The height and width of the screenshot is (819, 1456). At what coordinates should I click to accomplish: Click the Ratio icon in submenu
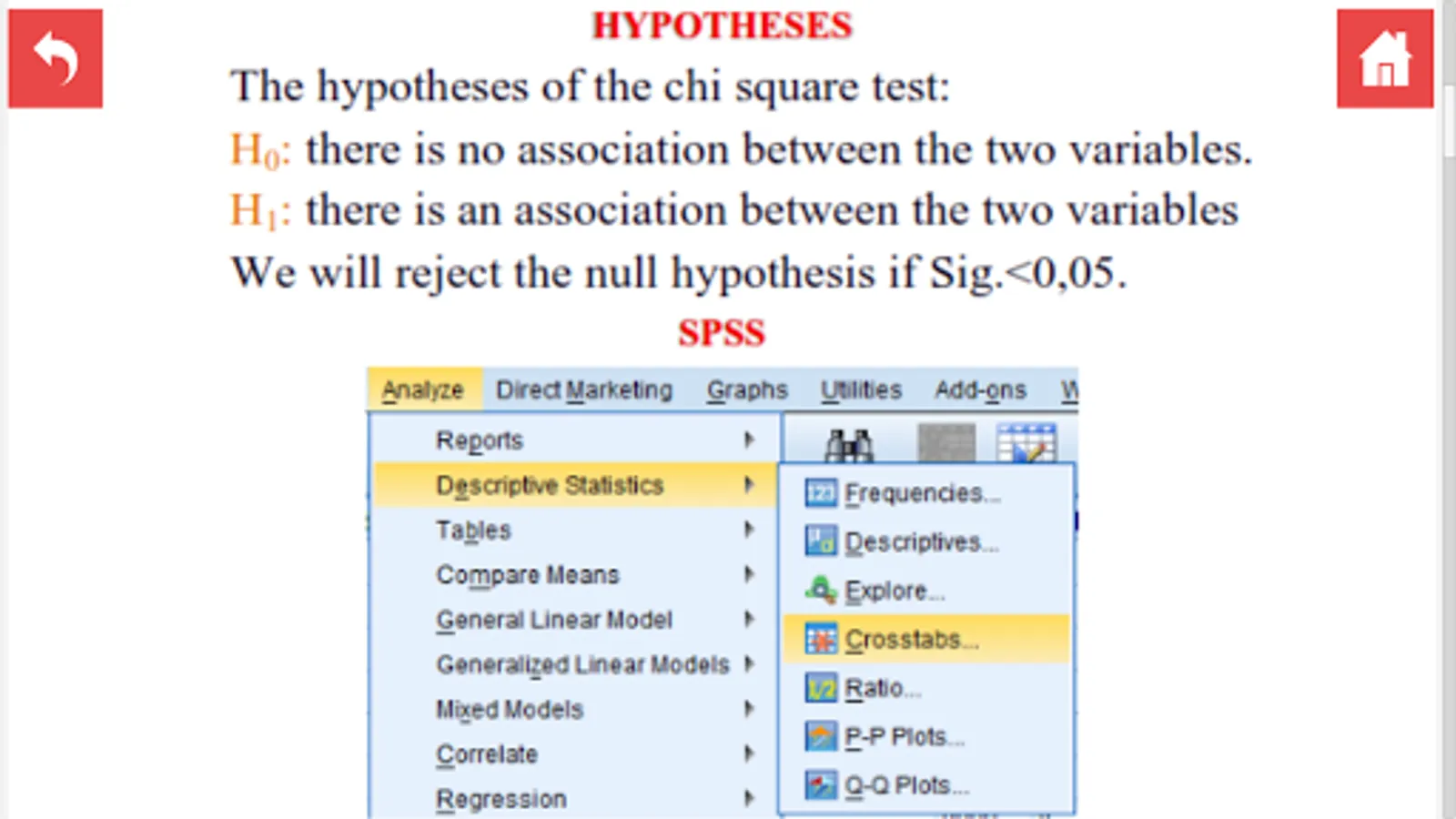pyautogui.click(x=821, y=688)
